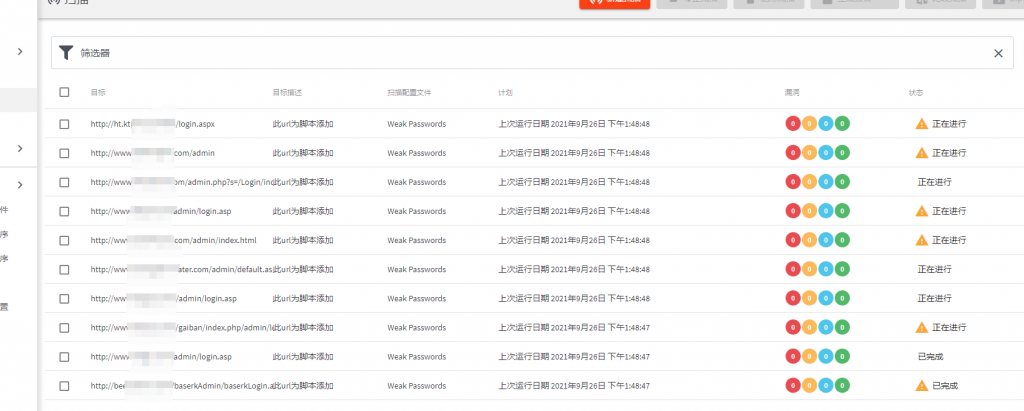Image resolution: width=1024 pixels, height=411 pixels.
Task: Click blue low-severity badge in admin.php?s=/Login row
Action: [x=825, y=182]
